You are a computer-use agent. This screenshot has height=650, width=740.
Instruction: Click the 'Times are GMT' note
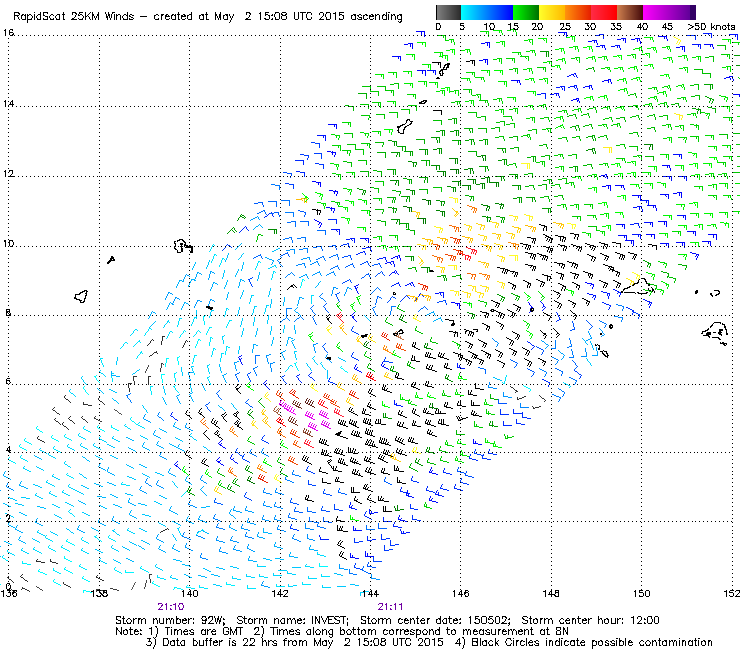click(204, 631)
